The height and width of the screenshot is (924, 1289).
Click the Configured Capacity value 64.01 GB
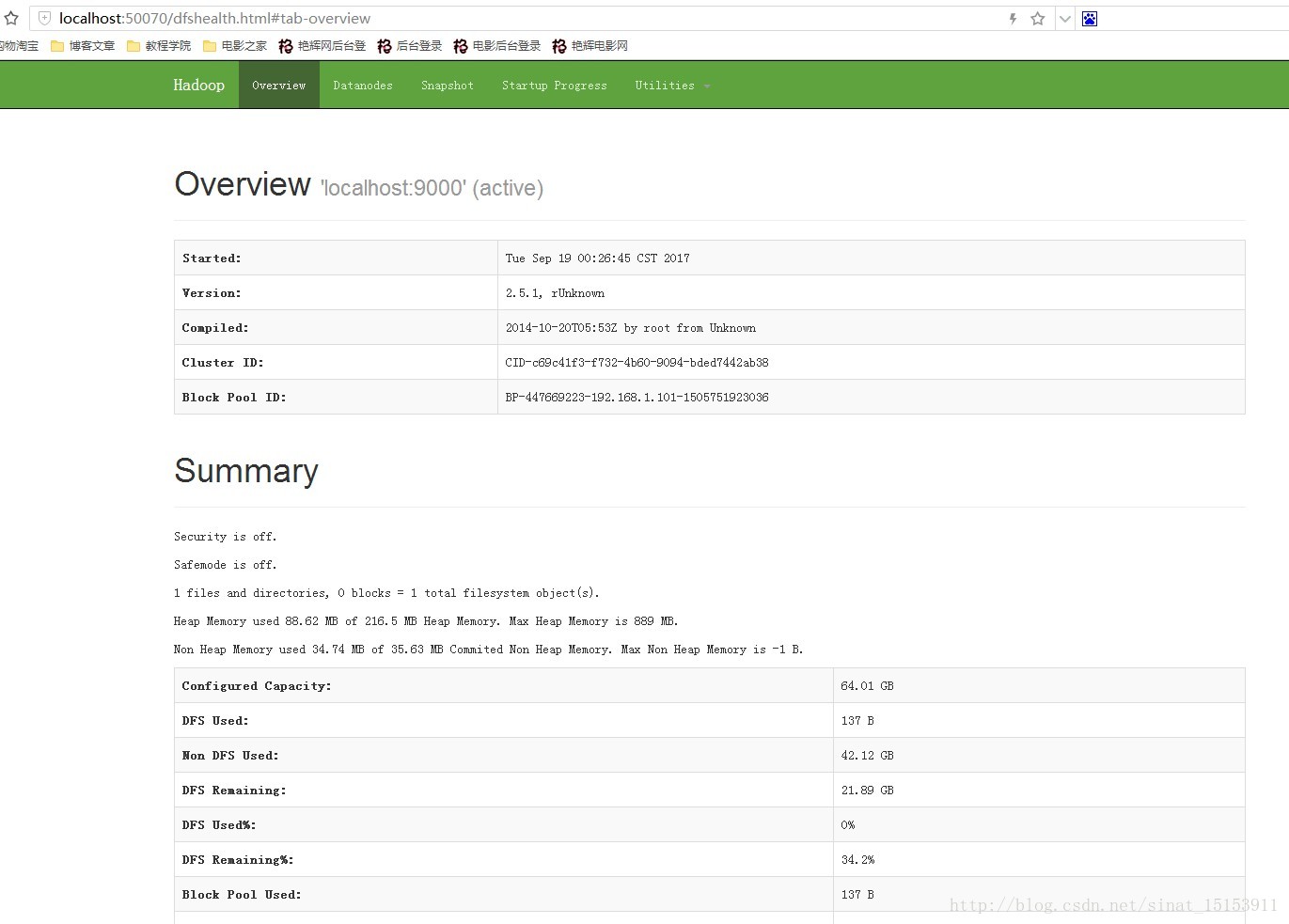coord(867,685)
